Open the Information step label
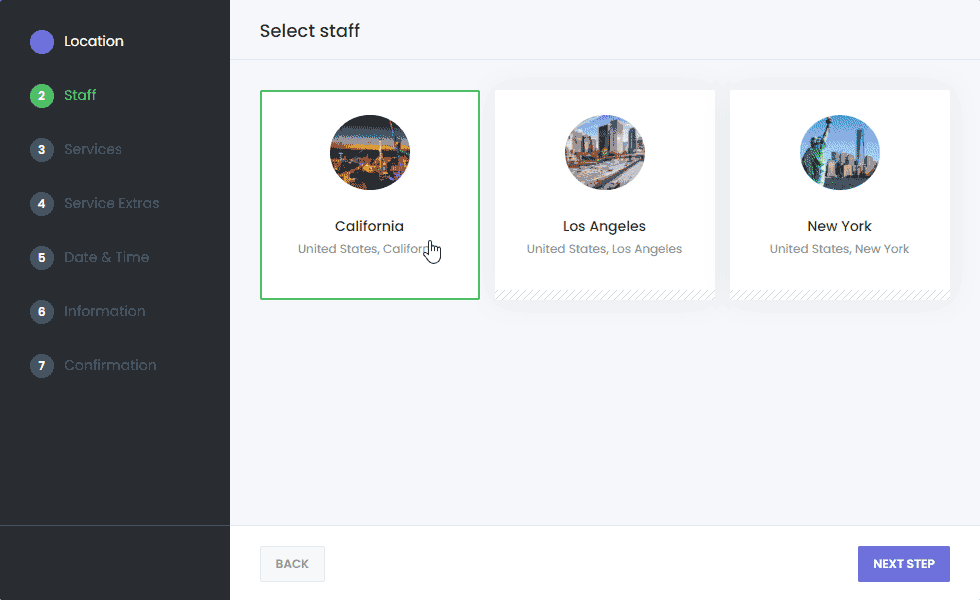Image resolution: width=980 pixels, height=600 pixels. coord(105,311)
